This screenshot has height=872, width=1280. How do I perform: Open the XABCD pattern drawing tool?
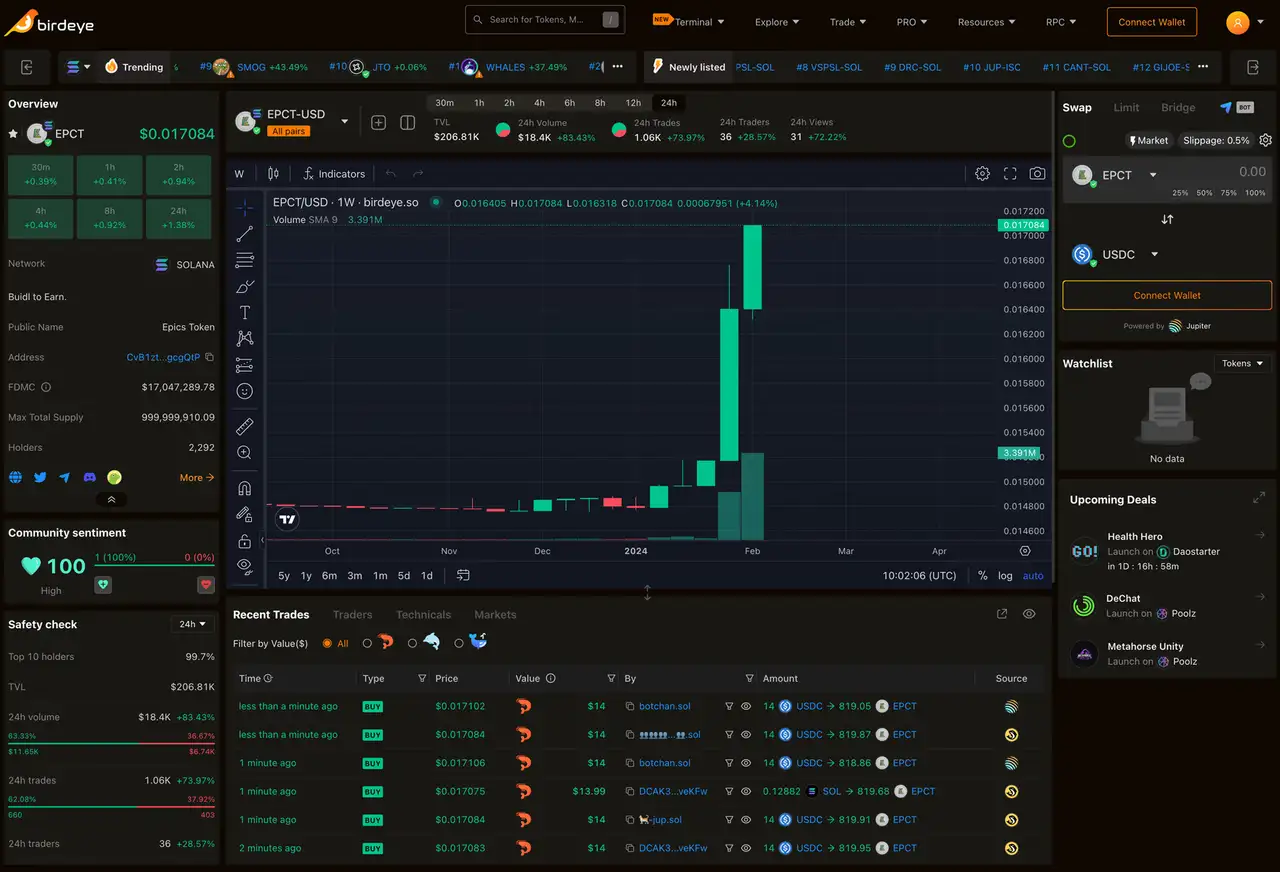pyautogui.click(x=244, y=338)
